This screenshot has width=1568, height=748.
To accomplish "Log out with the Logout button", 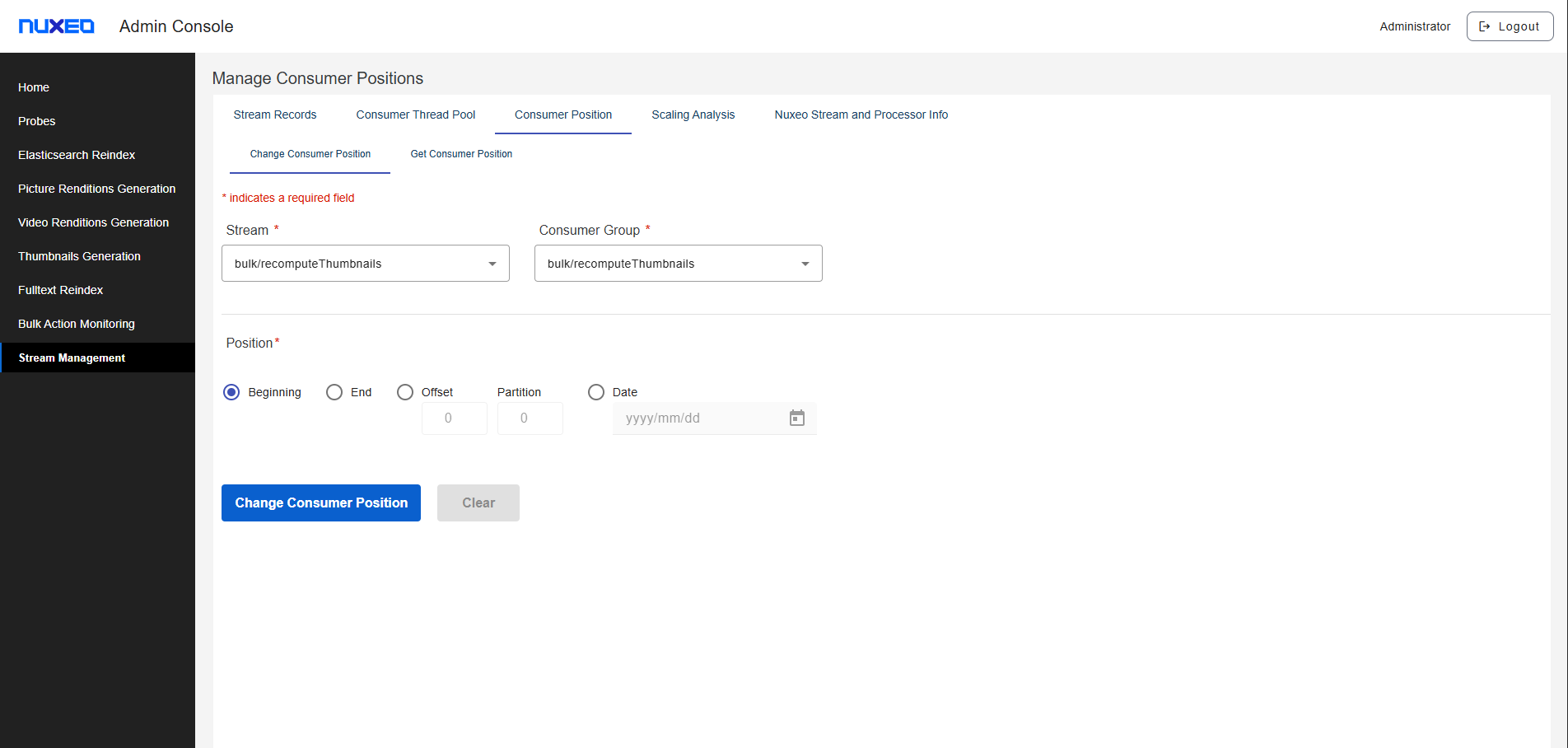I will coord(1510,26).
